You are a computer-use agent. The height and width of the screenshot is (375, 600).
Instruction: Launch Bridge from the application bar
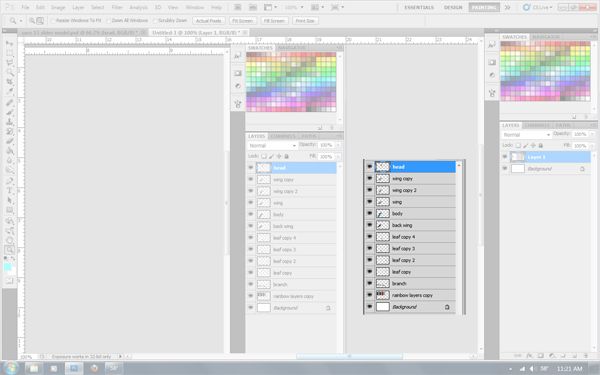(238, 7)
